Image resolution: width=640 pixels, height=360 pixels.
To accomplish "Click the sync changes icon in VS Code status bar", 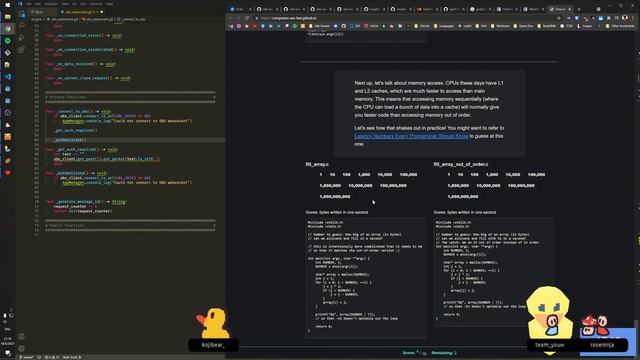I will [39, 357].
